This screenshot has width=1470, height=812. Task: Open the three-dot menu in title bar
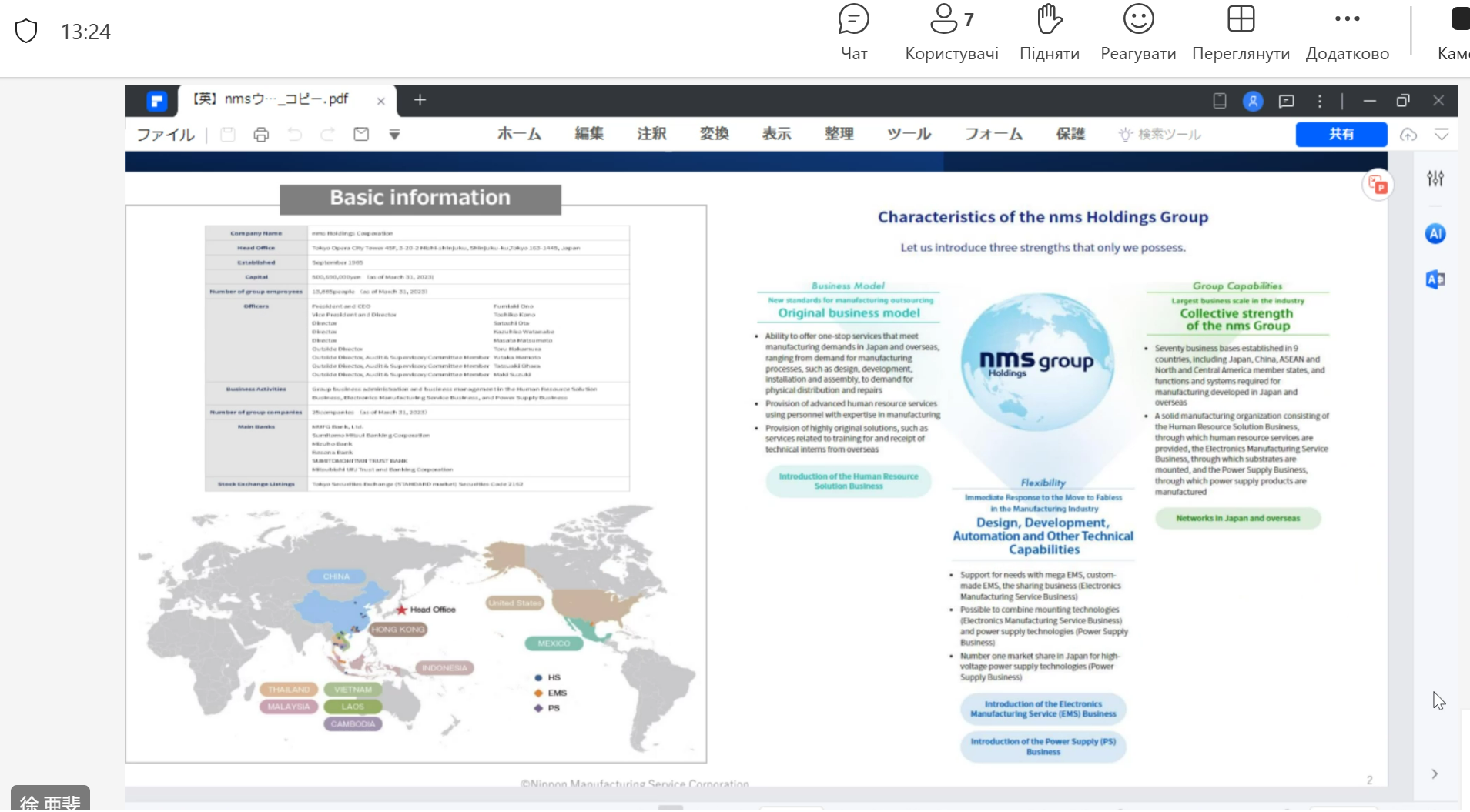point(1320,101)
